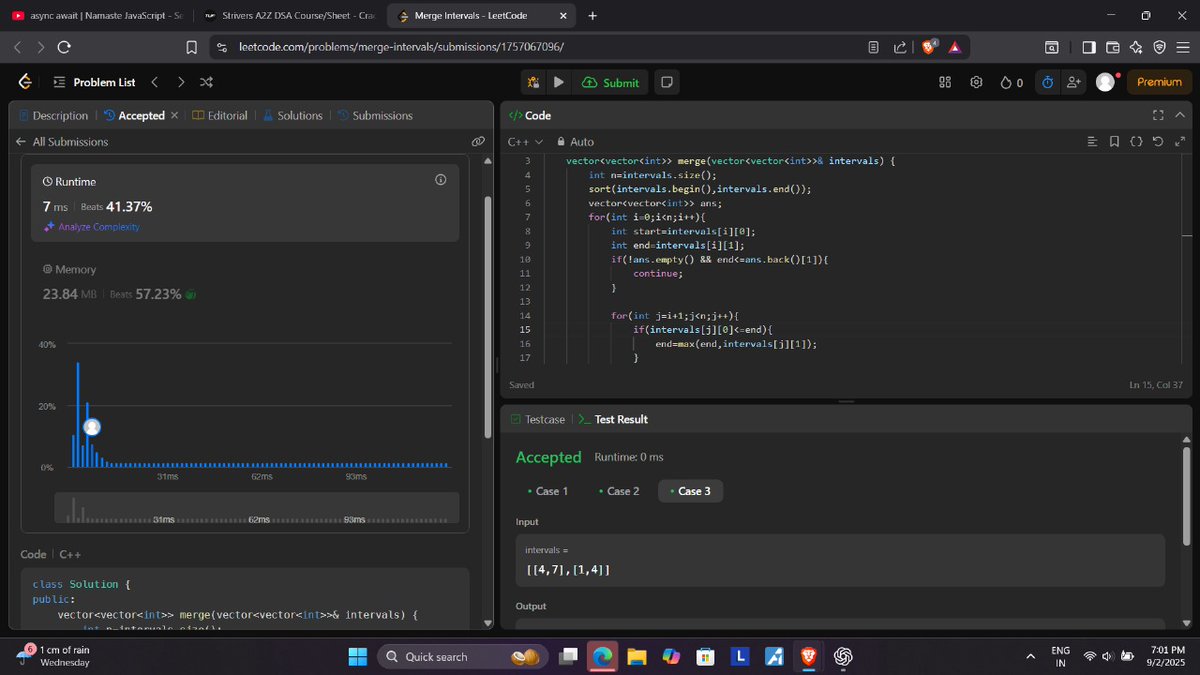Maximize the Code panel
Screen dimensions: 1200x675
(1158, 116)
